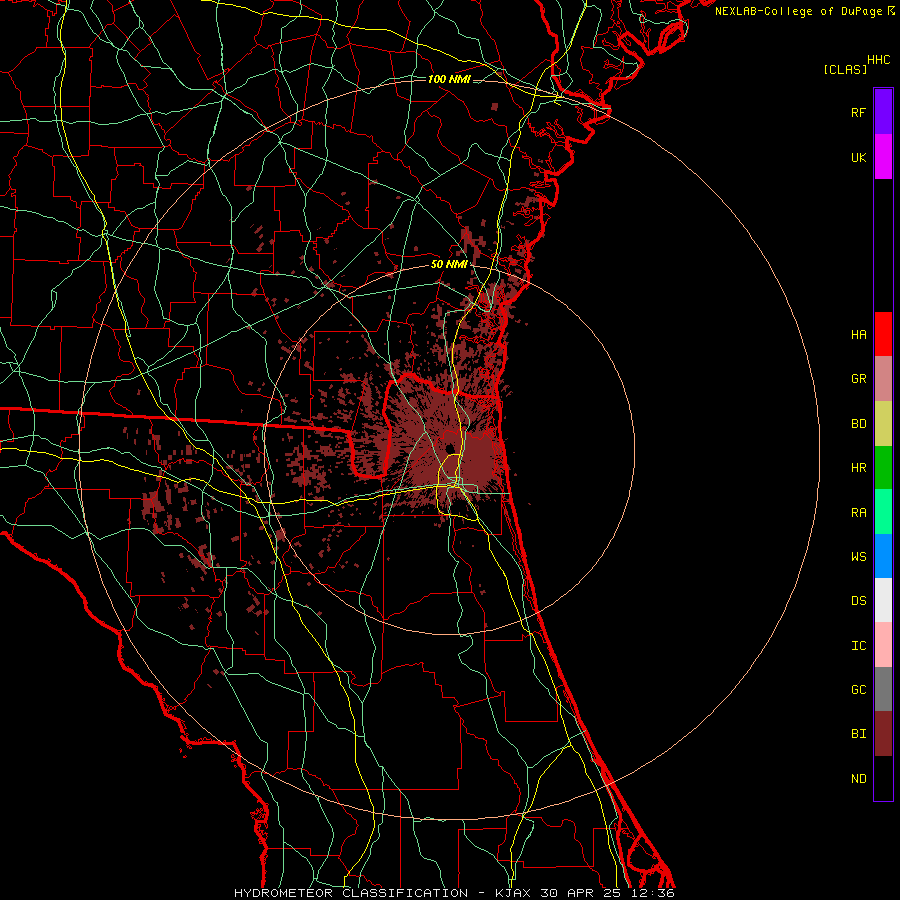This screenshot has height=900, width=900.
Task: Click the BI brown legend swatch
Action: [883, 734]
